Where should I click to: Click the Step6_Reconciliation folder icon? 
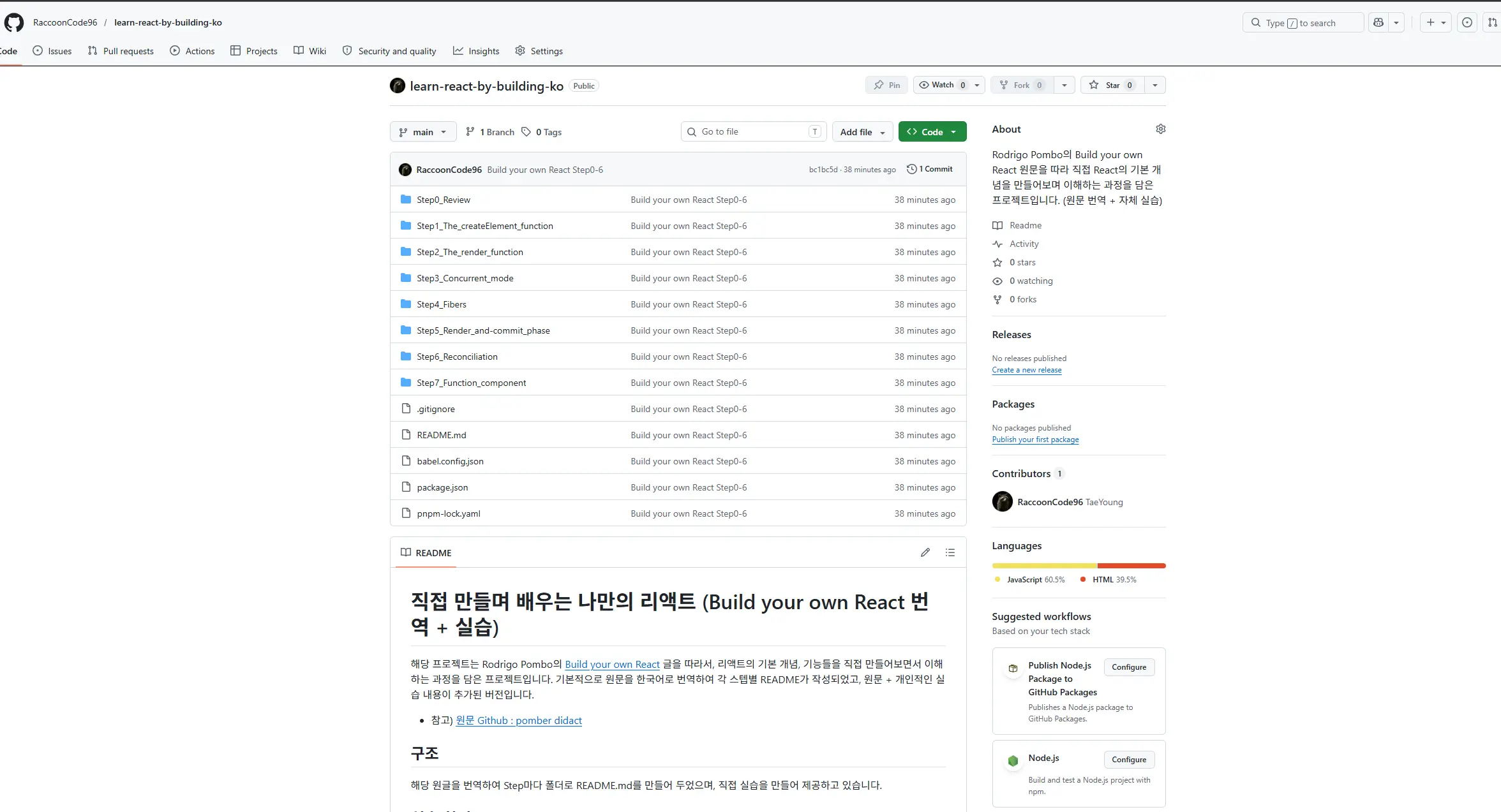(x=406, y=357)
